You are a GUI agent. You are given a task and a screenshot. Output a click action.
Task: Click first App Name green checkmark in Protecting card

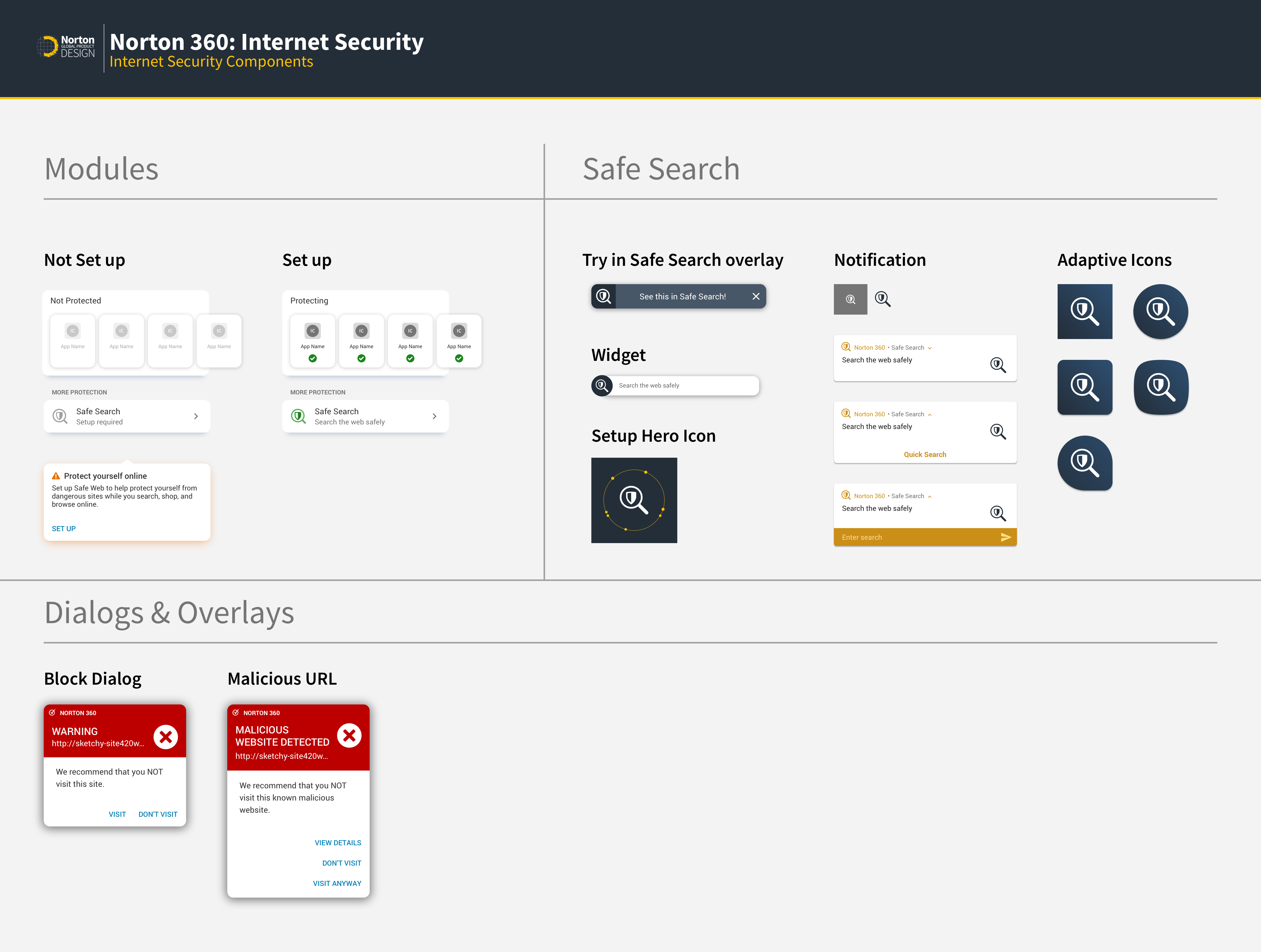[312, 358]
